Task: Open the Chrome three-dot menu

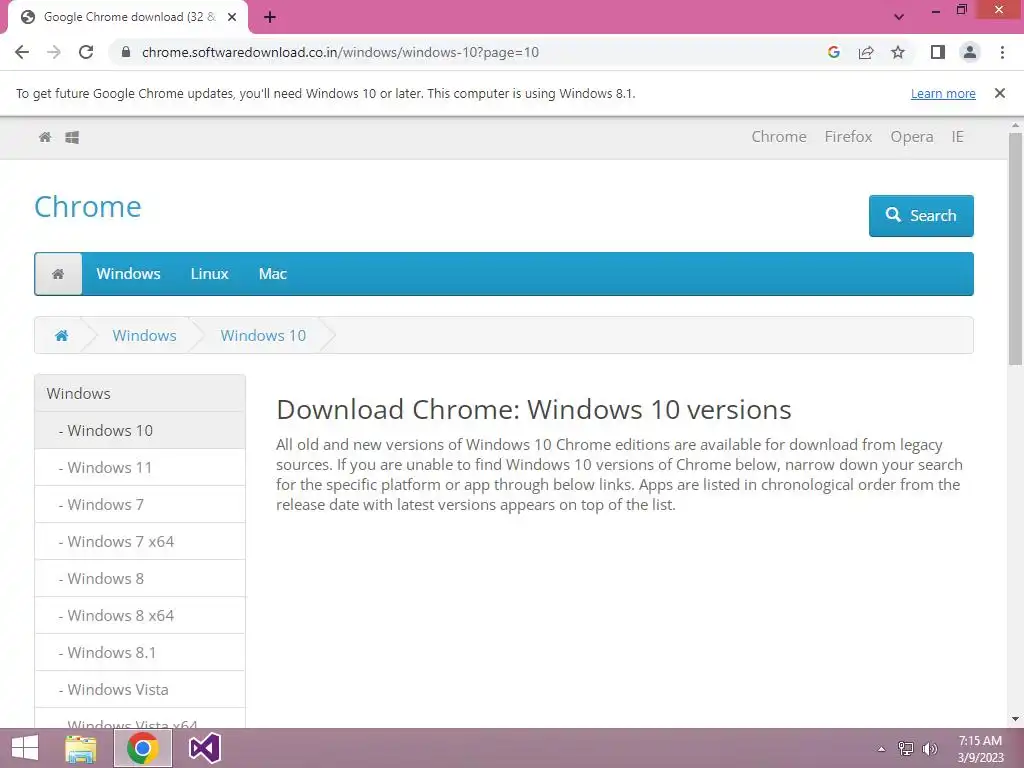Action: point(1002,52)
